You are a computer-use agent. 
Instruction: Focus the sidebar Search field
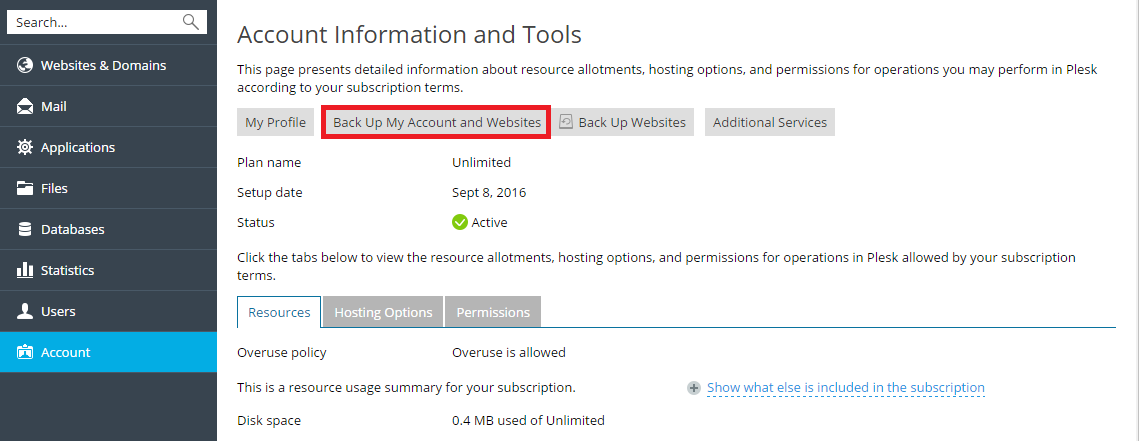(x=95, y=22)
